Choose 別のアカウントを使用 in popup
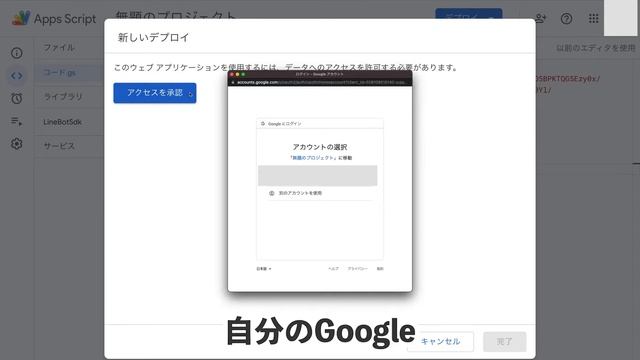 tap(300, 193)
